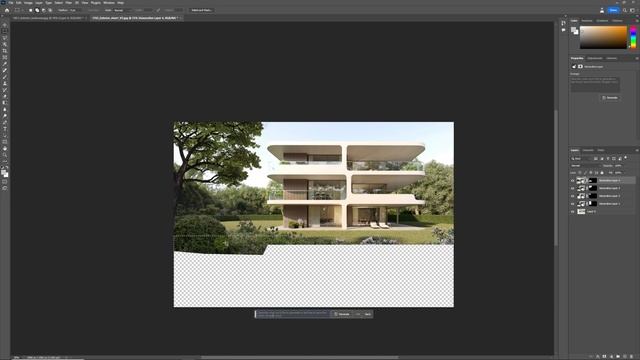640x360 pixels.
Task: Click the Add to selection icon
Action: click(37, 10)
